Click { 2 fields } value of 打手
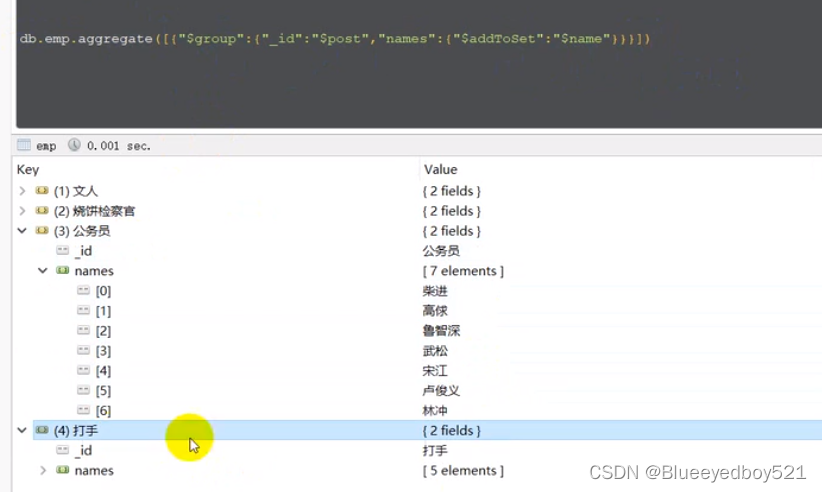The height and width of the screenshot is (492, 822). (x=451, y=430)
